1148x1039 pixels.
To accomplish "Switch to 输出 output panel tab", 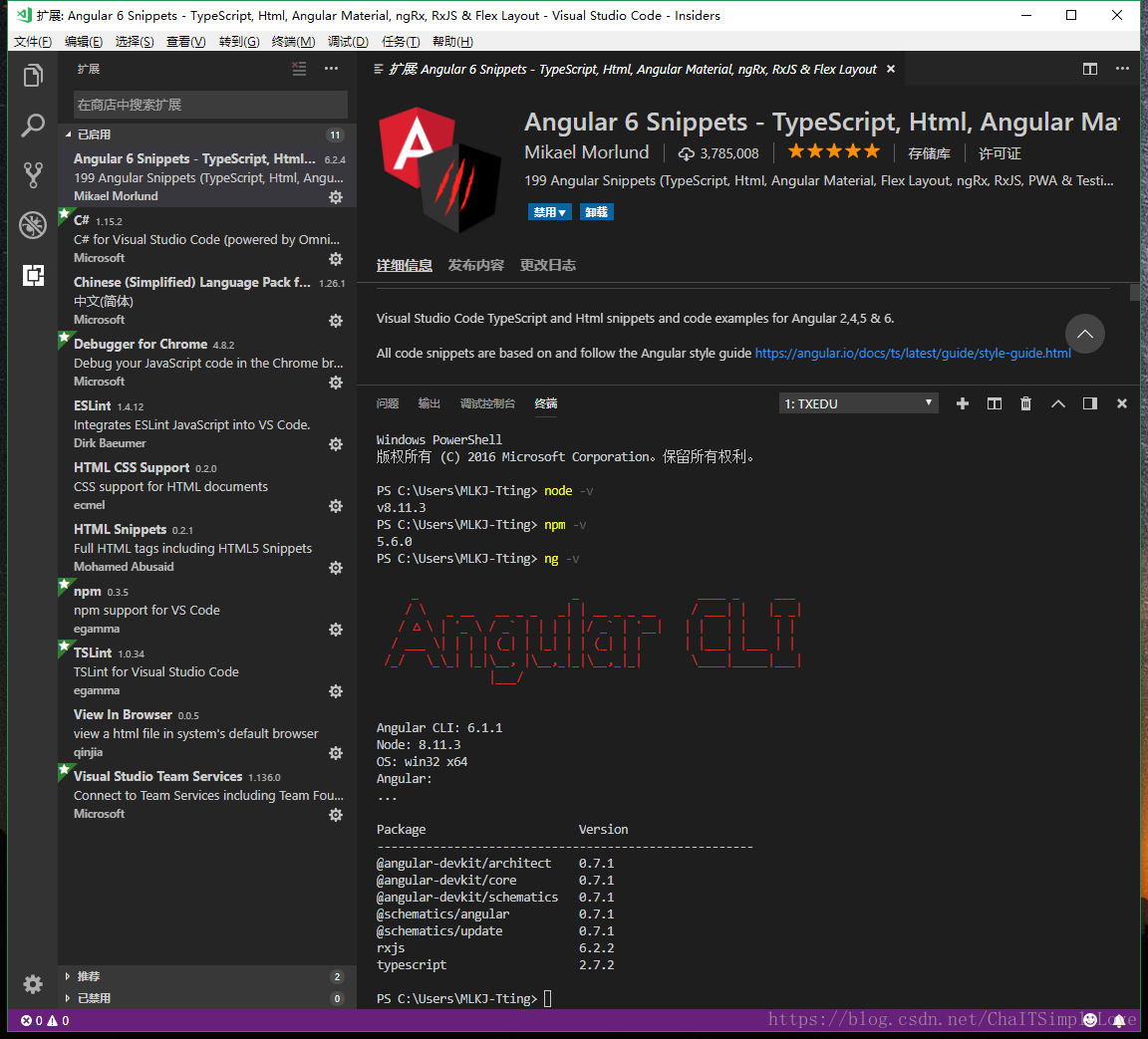I will (x=430, y=403).
